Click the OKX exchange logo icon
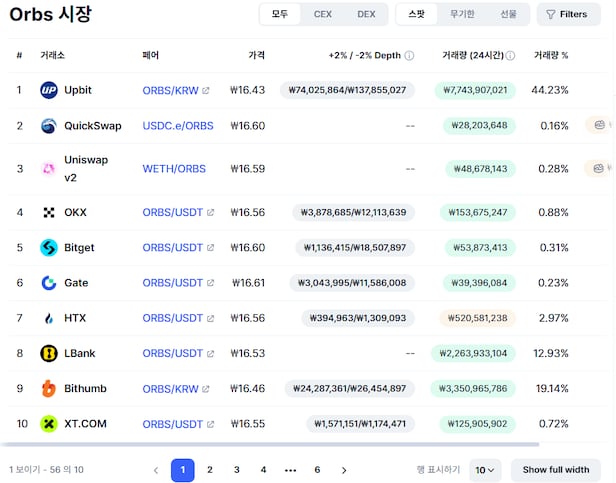Screen dimensions: 616x483 click(49, 212)
